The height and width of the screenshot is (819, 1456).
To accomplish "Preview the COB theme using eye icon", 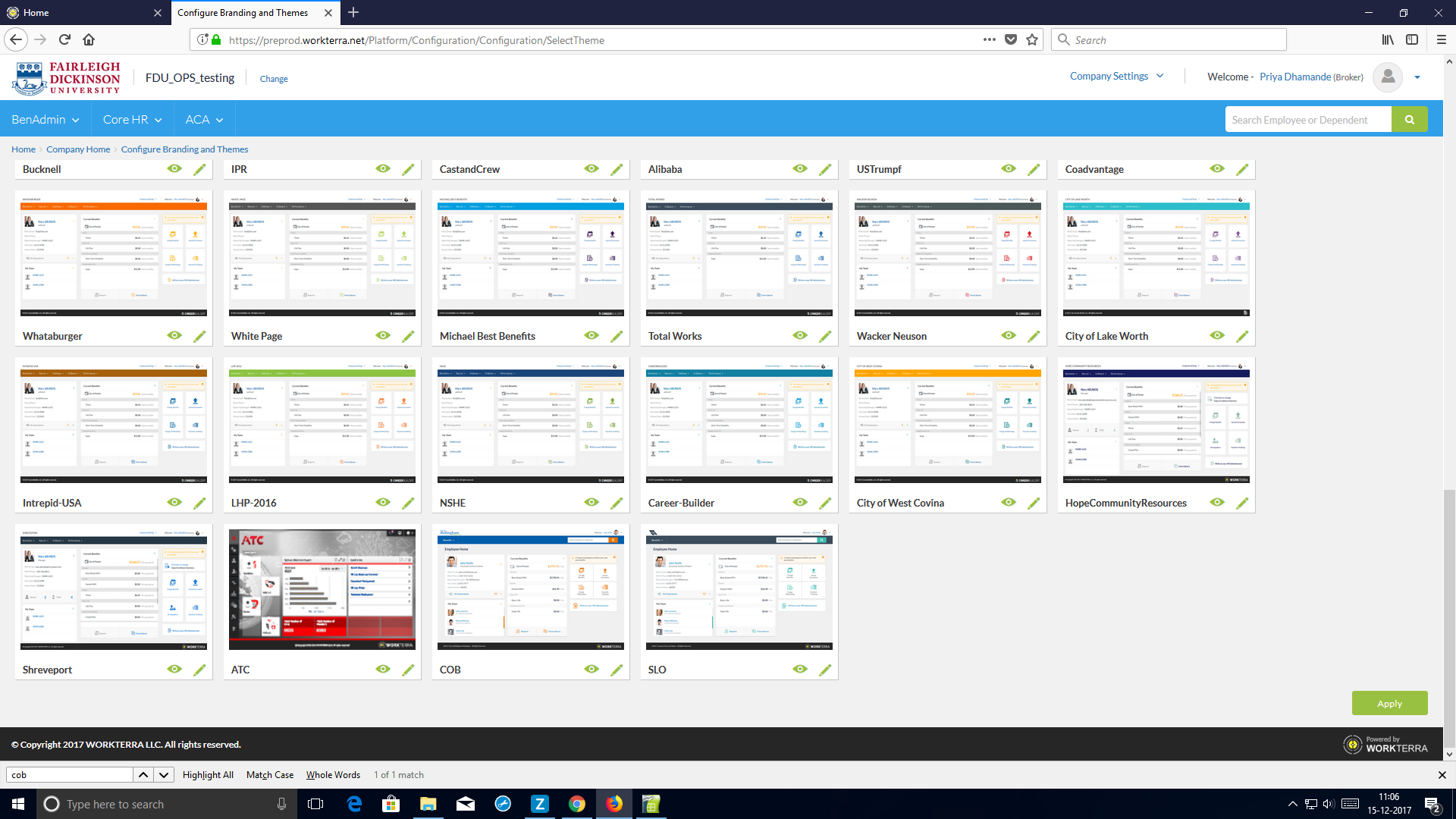I will point(591,669).
